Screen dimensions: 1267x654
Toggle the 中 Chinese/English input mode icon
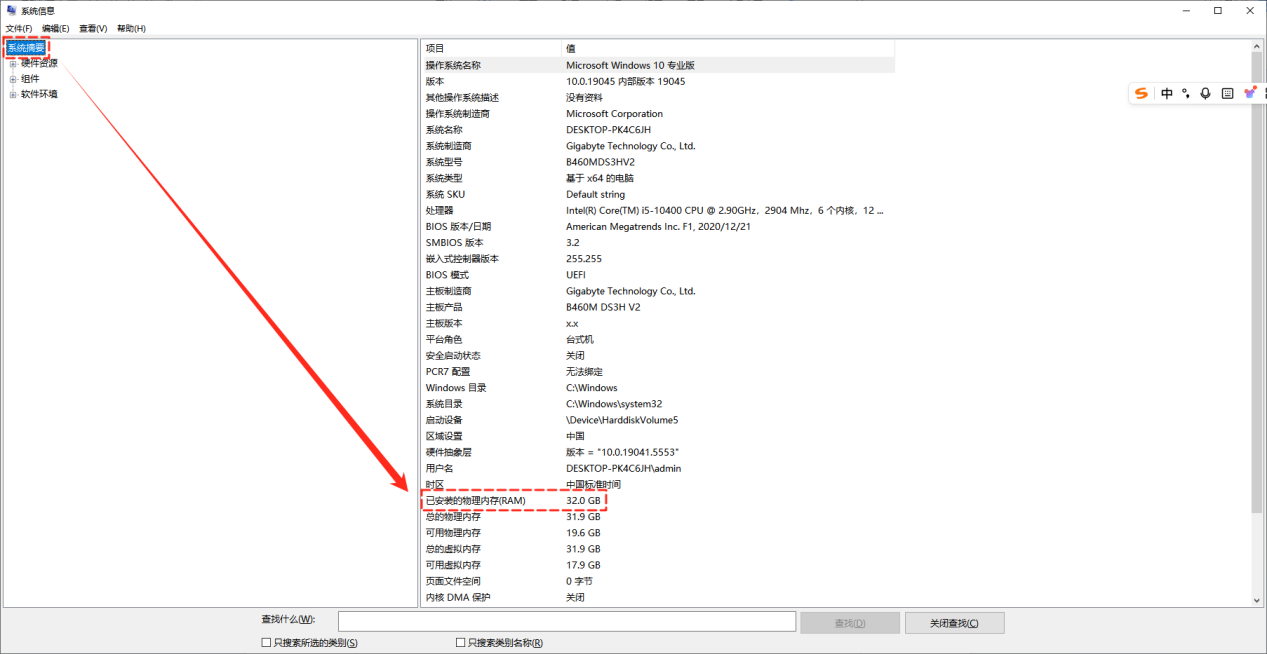(1167, 93)
